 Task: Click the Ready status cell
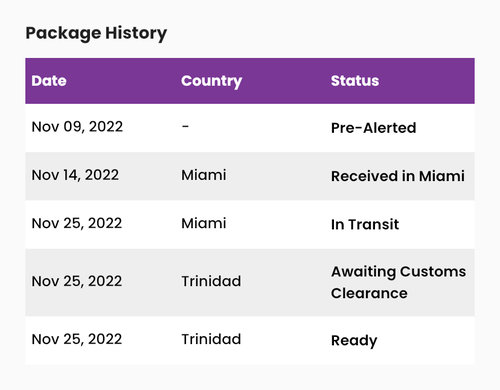coord(354,341)
